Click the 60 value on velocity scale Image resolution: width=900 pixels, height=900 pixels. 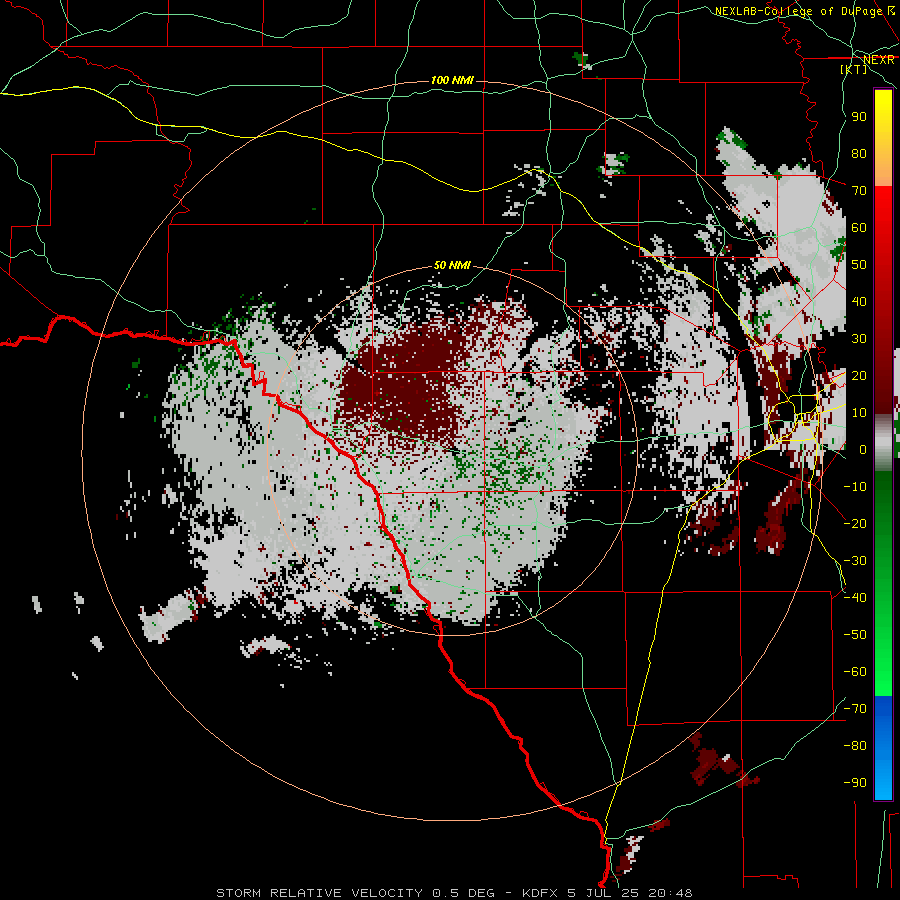859,228
